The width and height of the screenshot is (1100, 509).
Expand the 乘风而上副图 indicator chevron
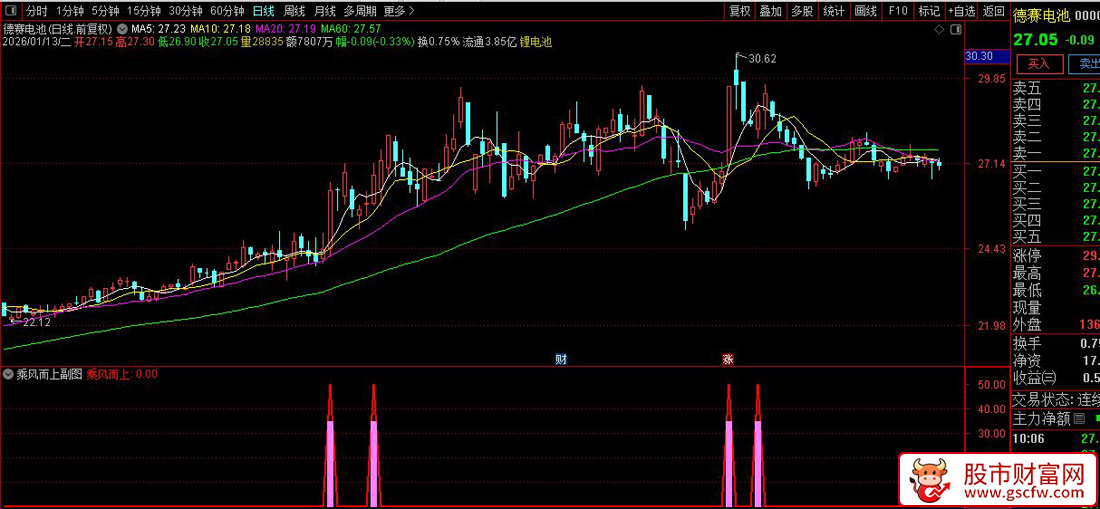9,374
